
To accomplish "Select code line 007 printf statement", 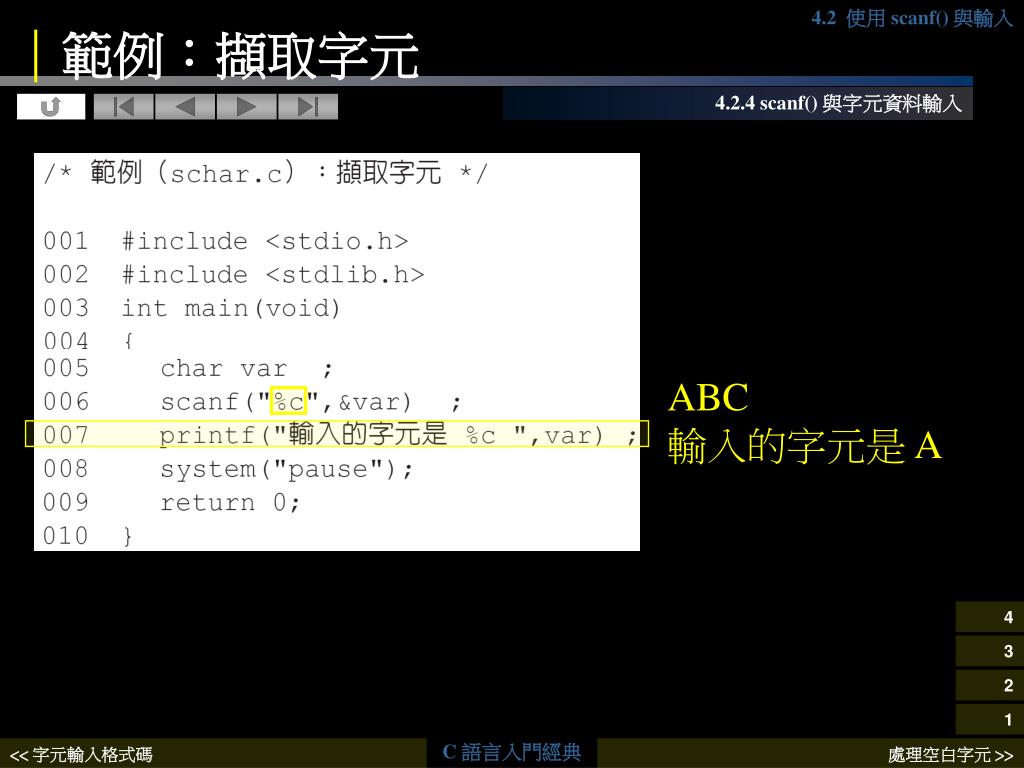I will [x=337, y=434].
